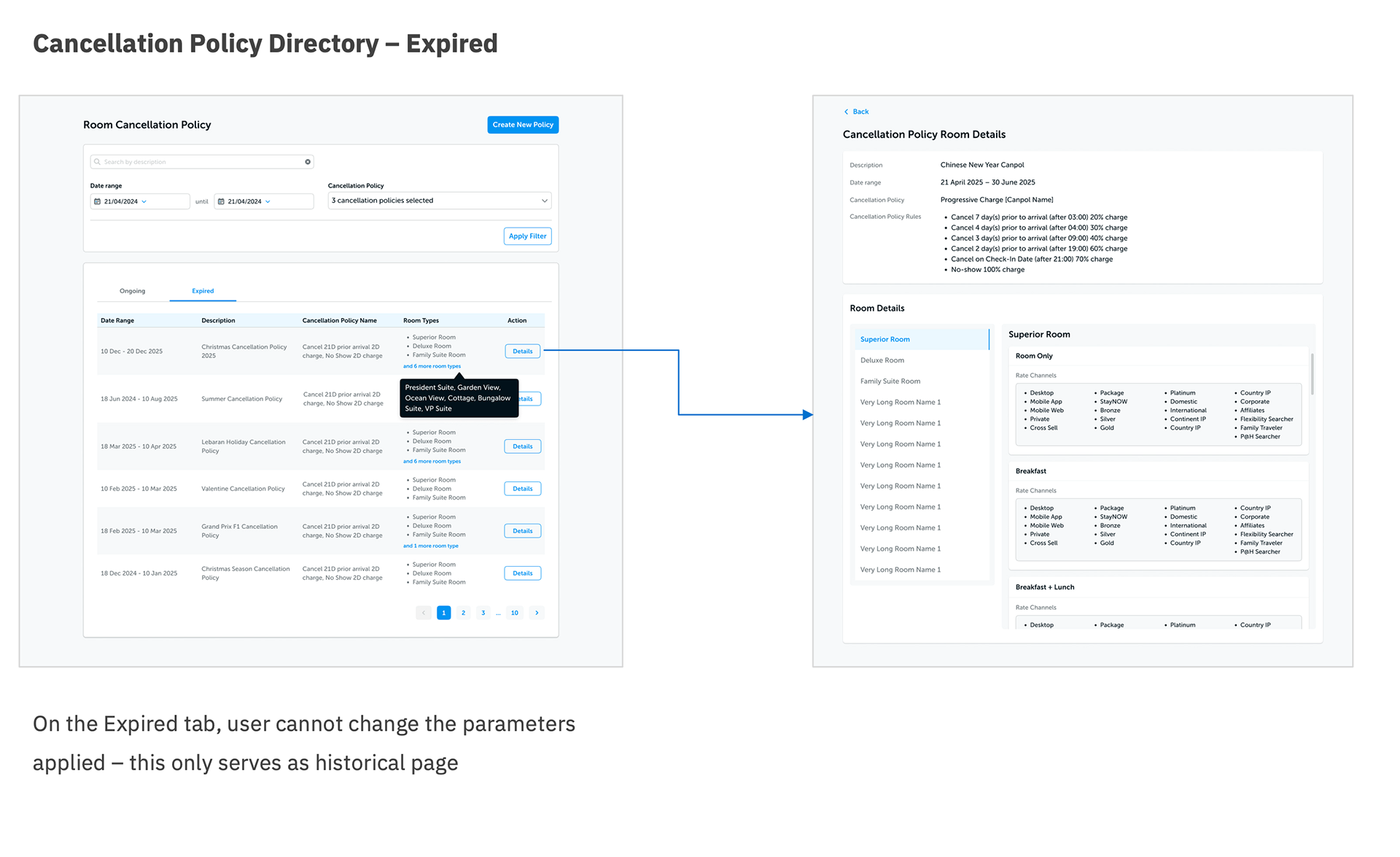Click the previous page arrow
1400x857 pixels.
423,613
